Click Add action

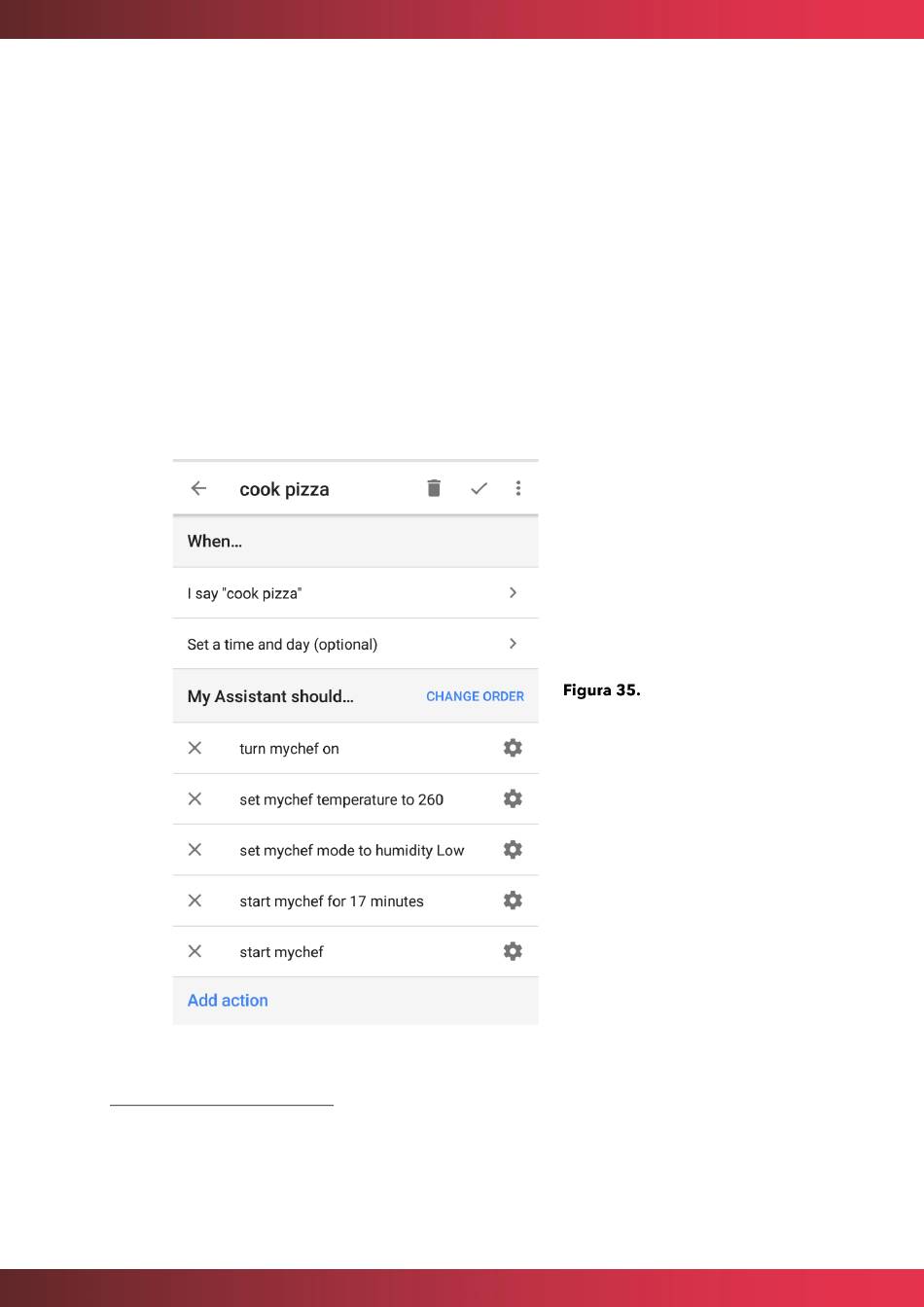tap(228, 1001)
